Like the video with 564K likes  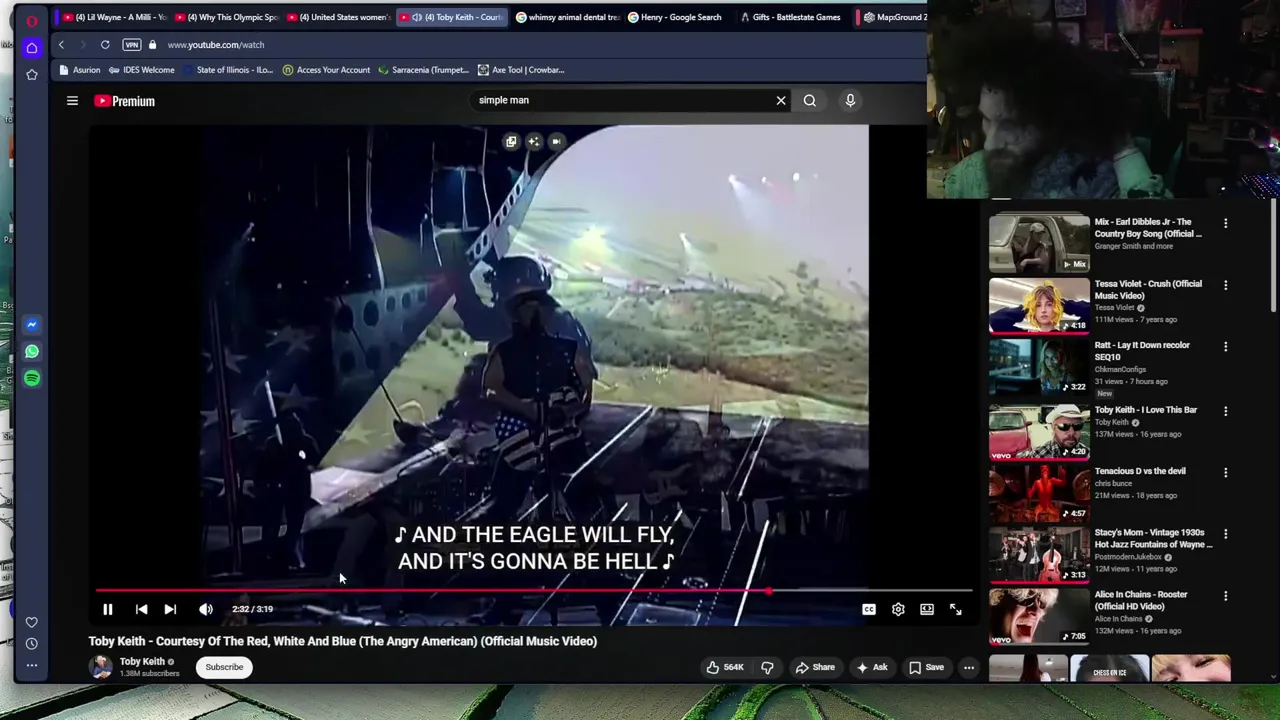tap(725, 667)
